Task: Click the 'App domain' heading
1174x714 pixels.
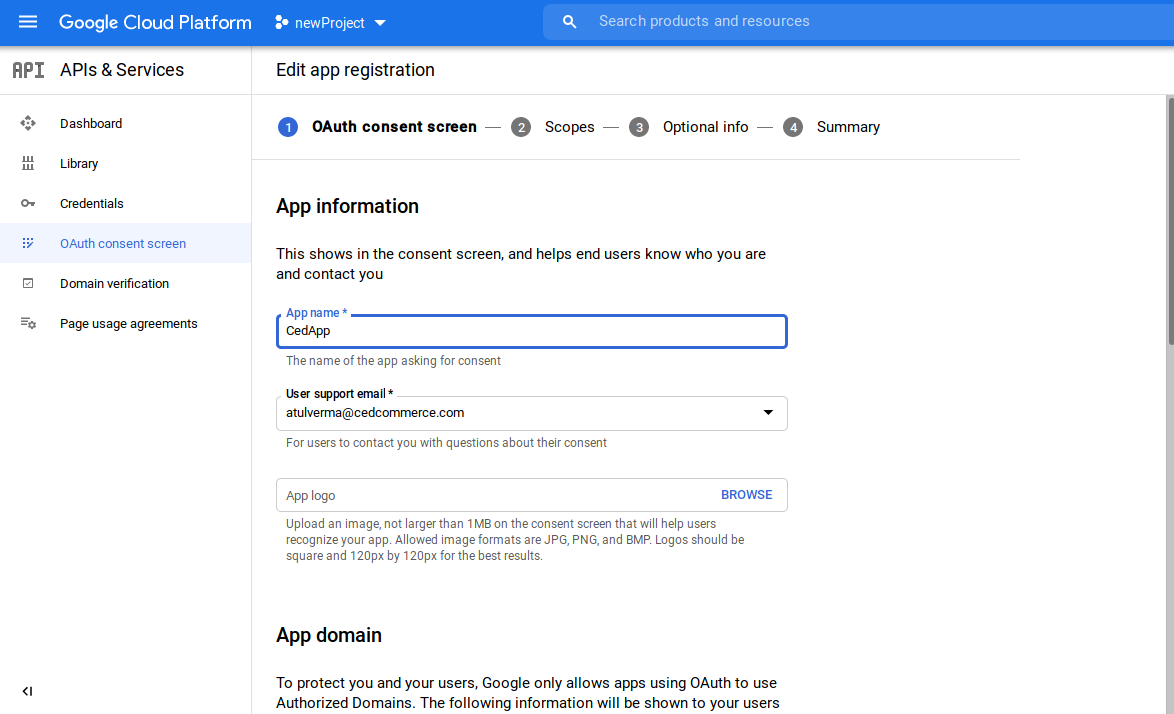Action: point(329,635)
